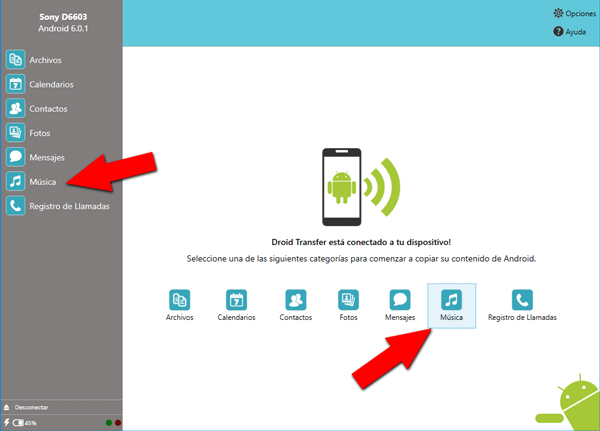The width and height of the screenshot is (600, 431).
Task: Click the Mensajes caption under main icon
Action: coord(400,317)
